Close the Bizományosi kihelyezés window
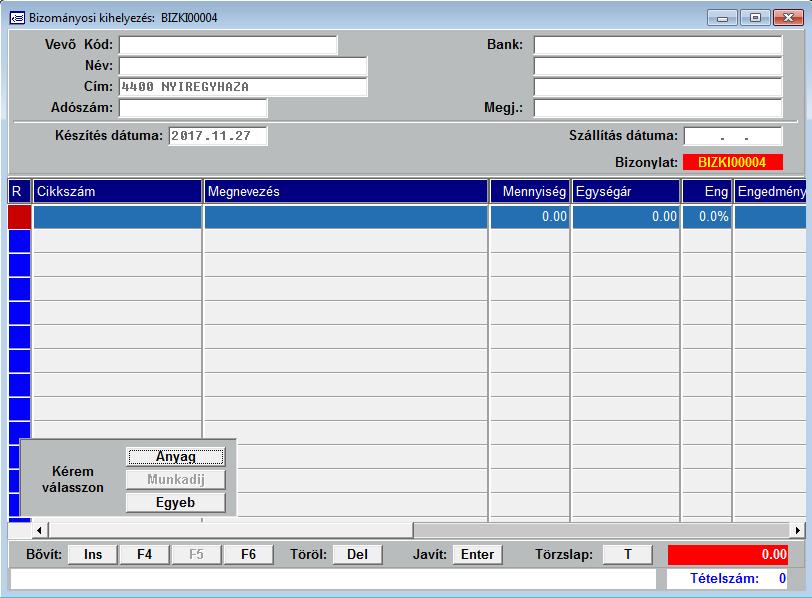812x598 pixels. pos(788,18)
